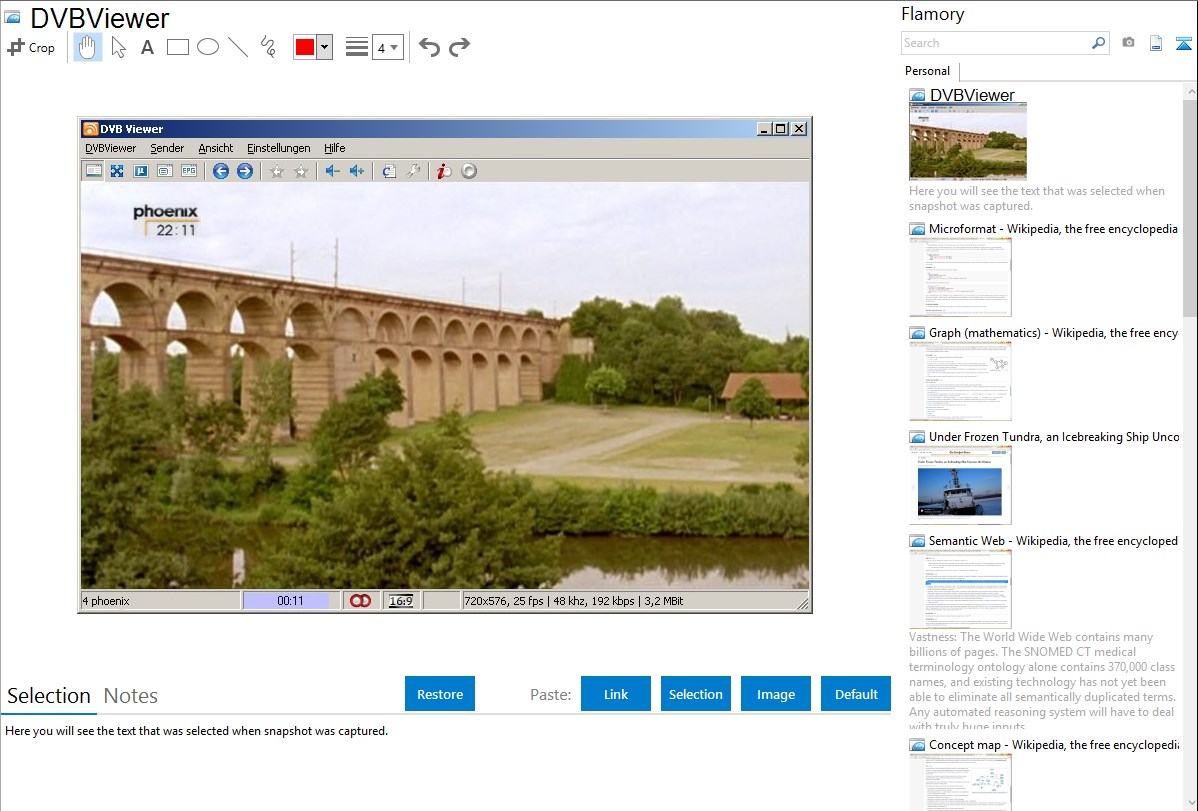Image resolution: width=1198 pixels, height=811 pixels.
Task: Click the sidebar scrollbar down arrow
Action: [x=1191, y=803]
